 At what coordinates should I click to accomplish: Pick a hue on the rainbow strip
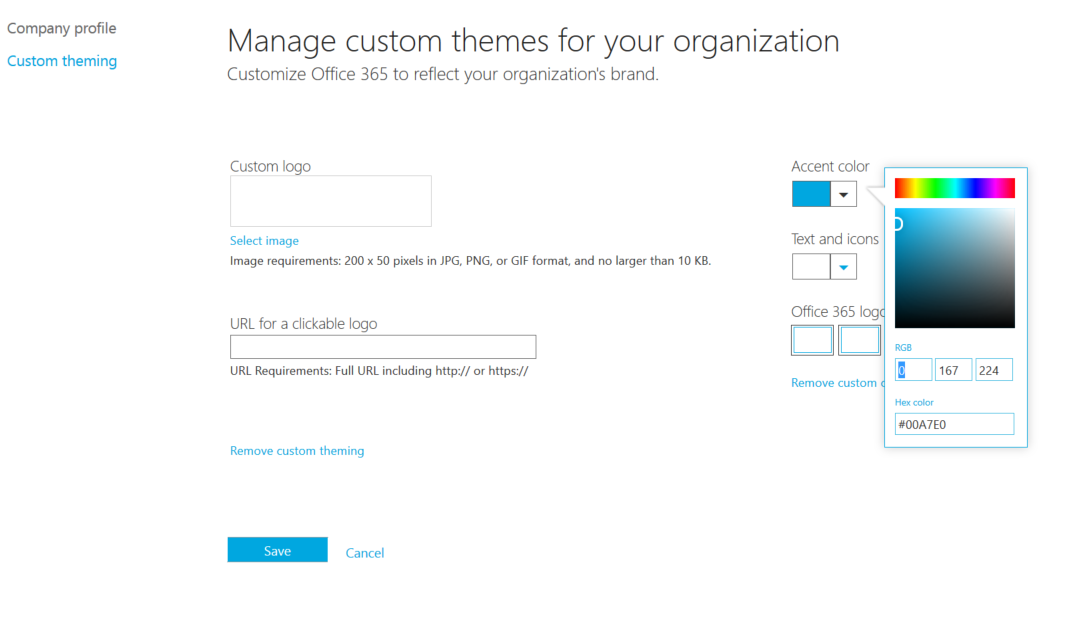tap(955, 187)
